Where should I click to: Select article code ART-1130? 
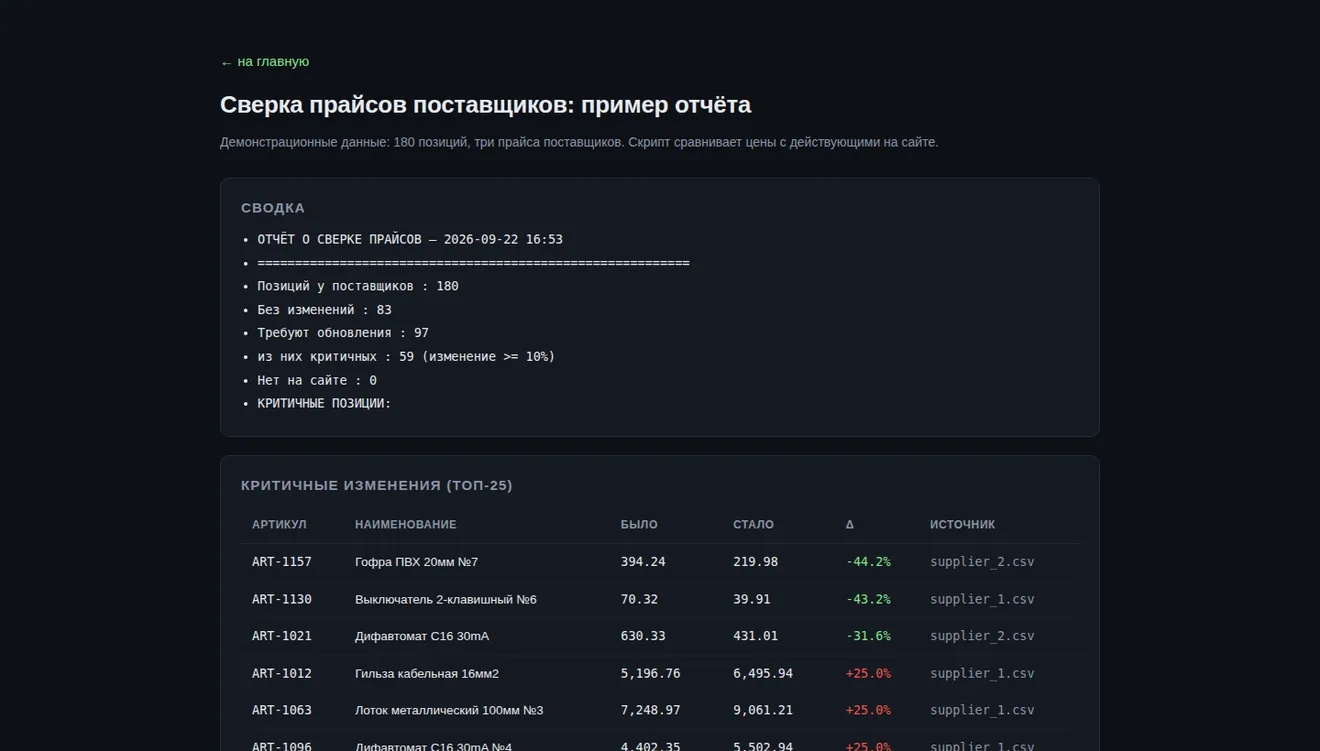[282, 599]
